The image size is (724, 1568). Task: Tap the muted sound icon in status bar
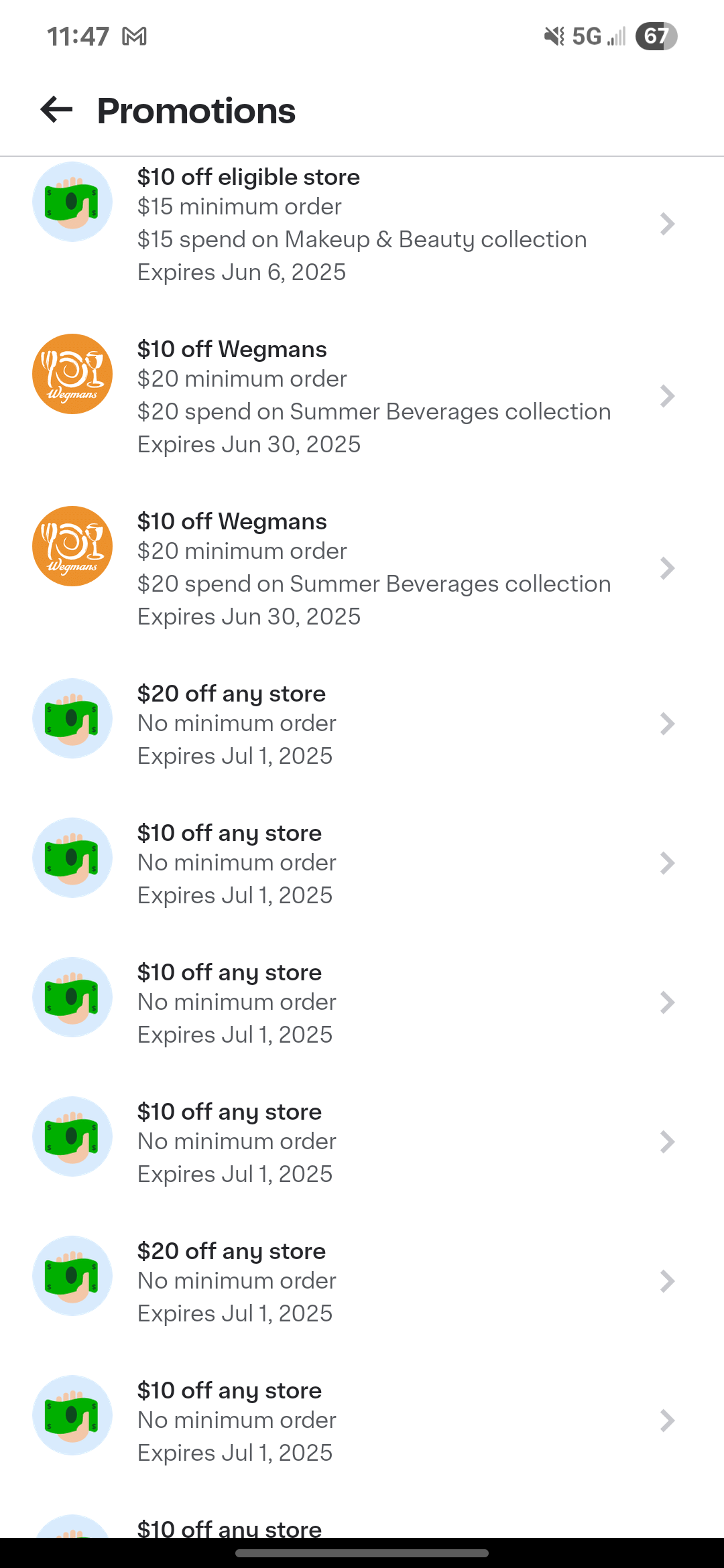[x=554, y=36]
